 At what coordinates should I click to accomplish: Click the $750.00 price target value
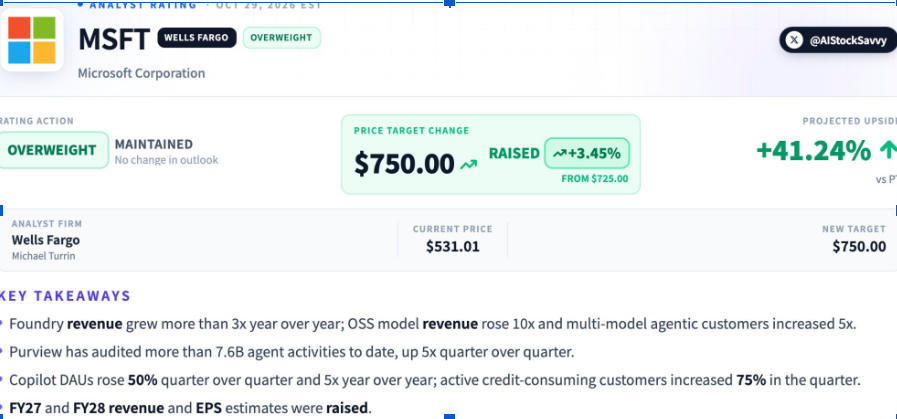coord(404,164)
